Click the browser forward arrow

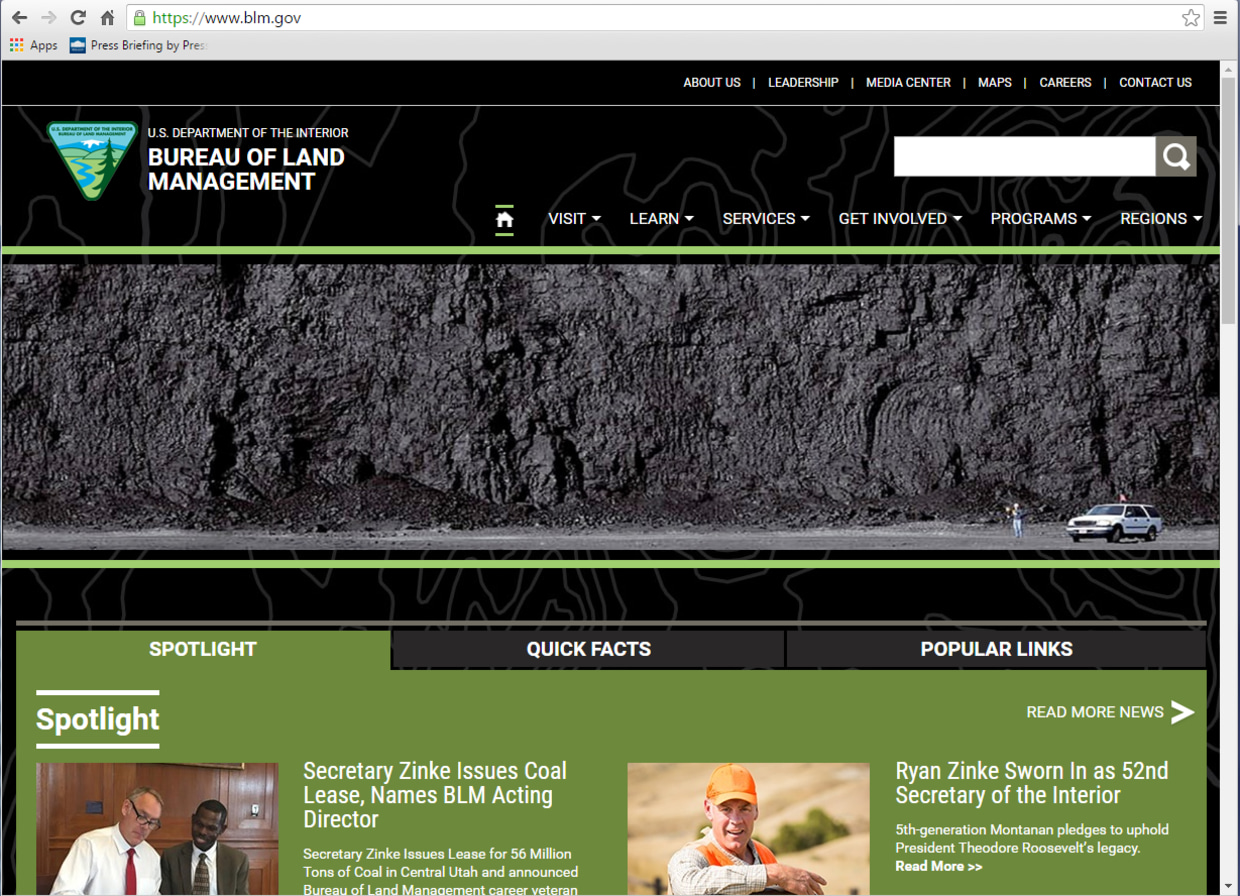48,18
